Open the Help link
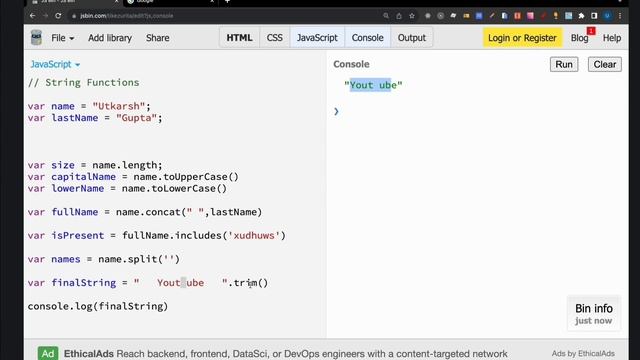The width and height of the screenshot is (640, 360). coord(612,38)
